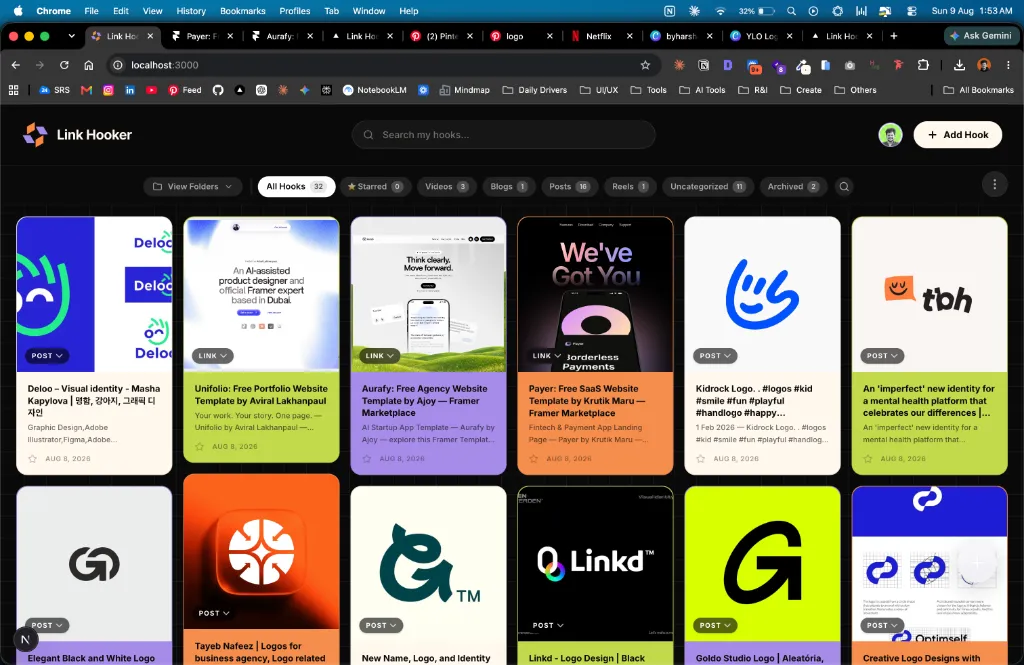The image size is (1024, 665).
Task: Open POST type dropdown on tbh card
Action: 882,356
